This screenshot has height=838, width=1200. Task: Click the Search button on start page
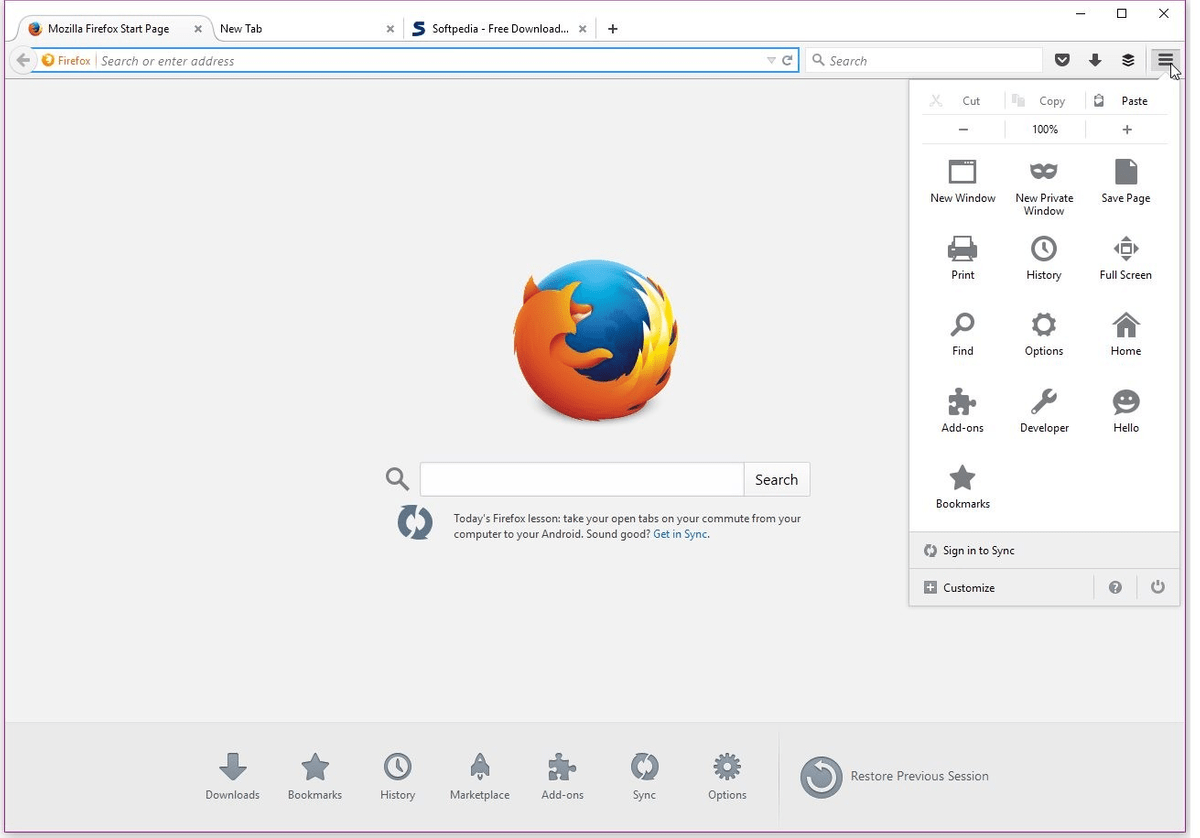click(x=776, y=480)
